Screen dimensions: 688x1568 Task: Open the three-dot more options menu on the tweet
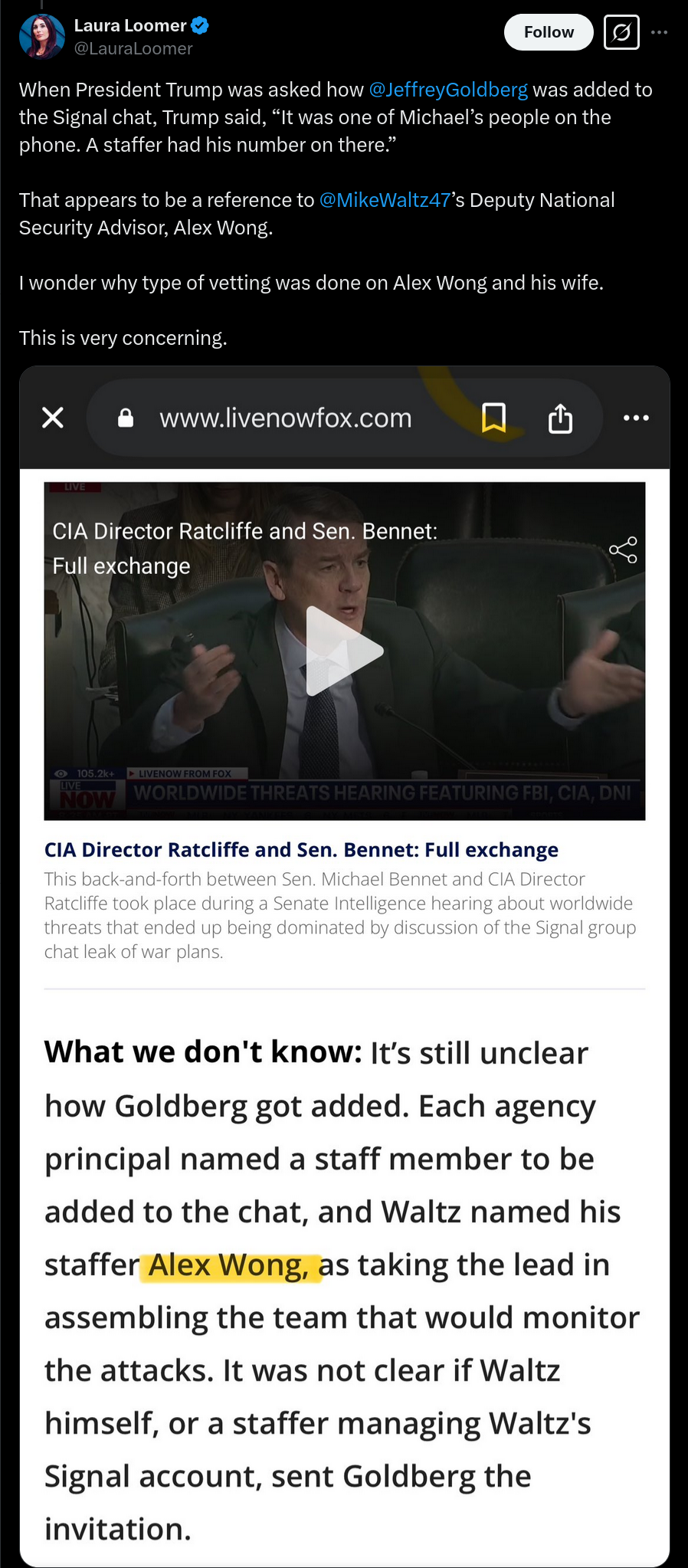(659, 33)
